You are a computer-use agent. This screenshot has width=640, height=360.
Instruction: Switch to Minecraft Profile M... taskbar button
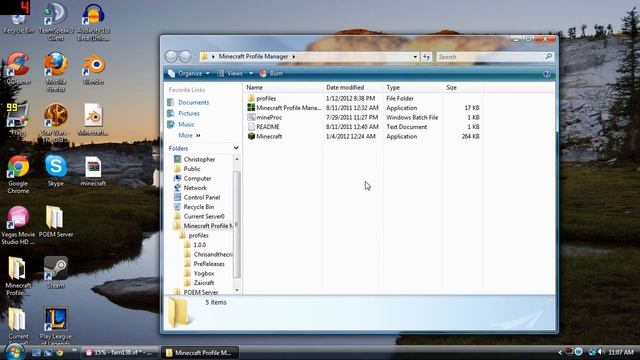(200, 353)
